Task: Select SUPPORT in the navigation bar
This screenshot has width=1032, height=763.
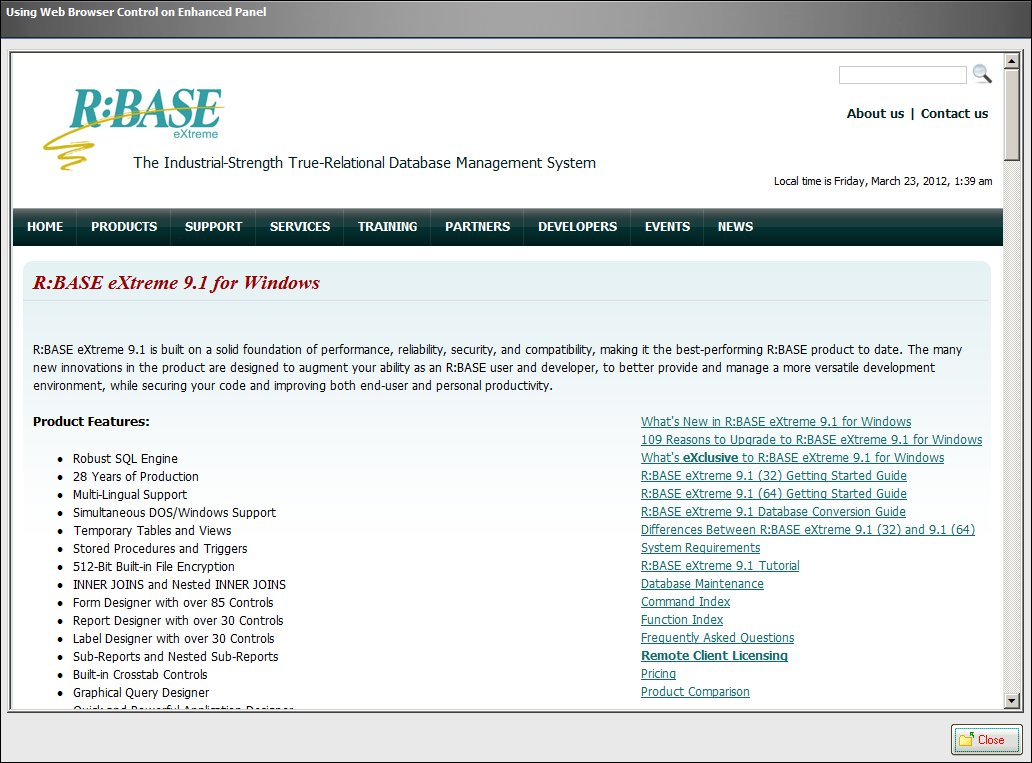Action: [x=213, y=227]
